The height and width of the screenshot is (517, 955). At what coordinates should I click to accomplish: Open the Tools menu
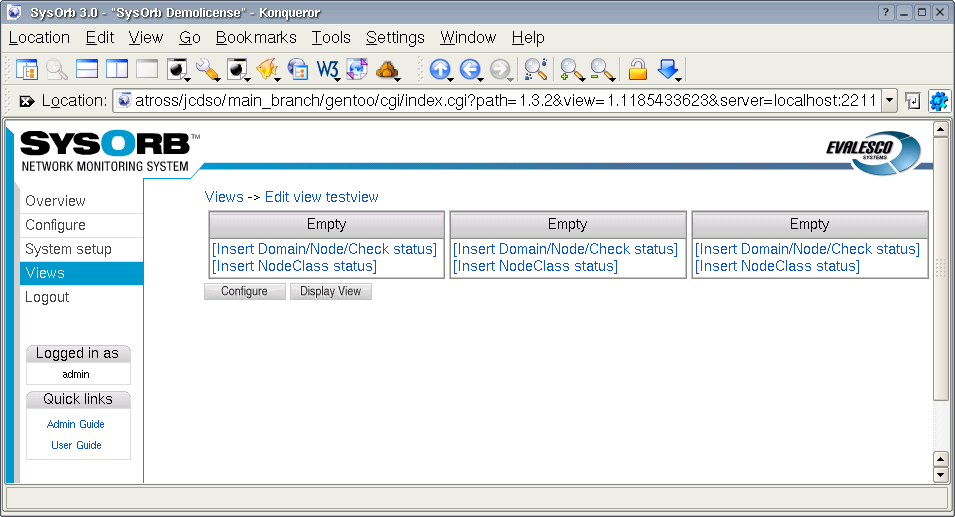pyautogui.click(x=331, y=38)
